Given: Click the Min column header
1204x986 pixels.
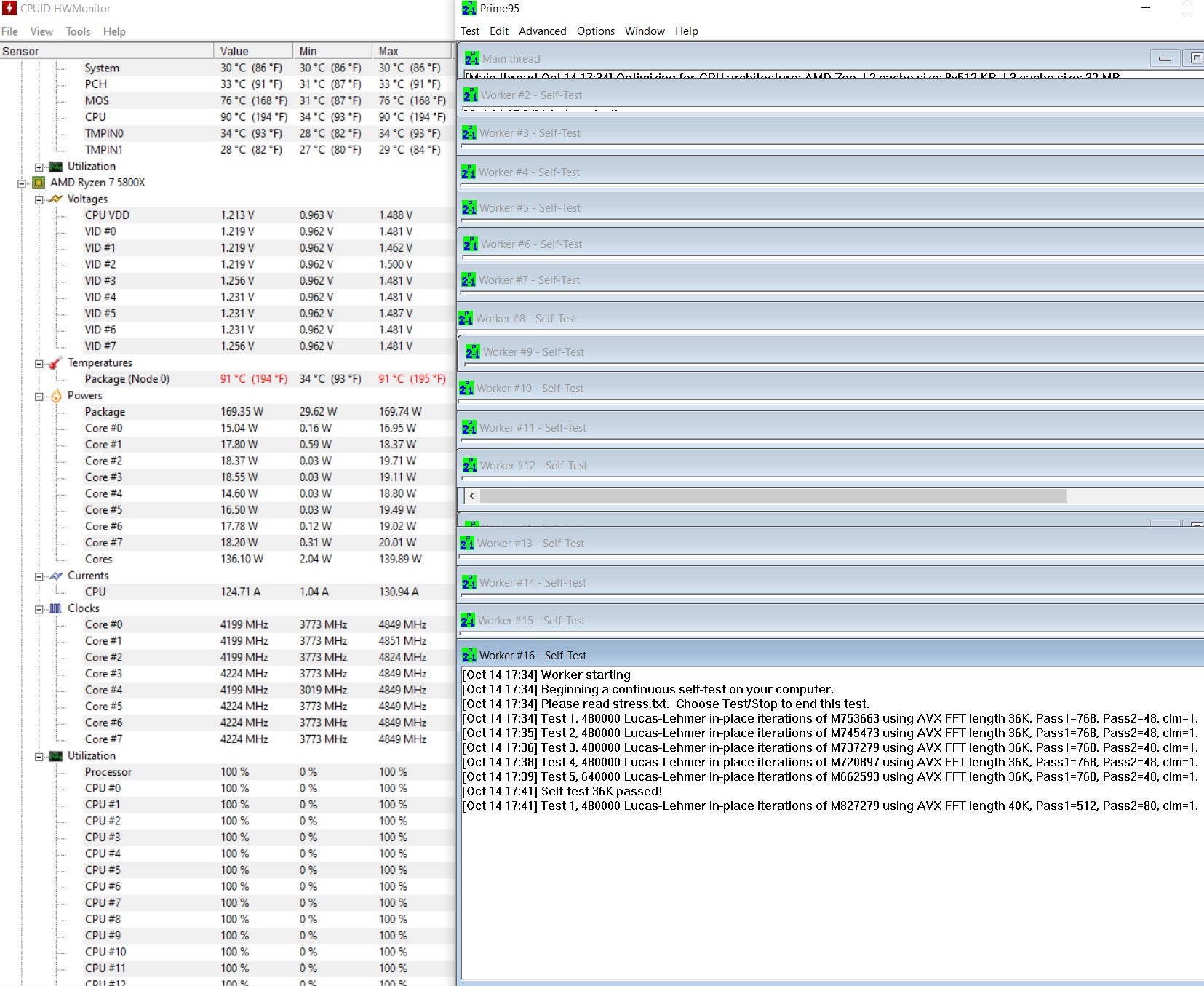Looking at the screenshot, I should (x=332, y=51).
